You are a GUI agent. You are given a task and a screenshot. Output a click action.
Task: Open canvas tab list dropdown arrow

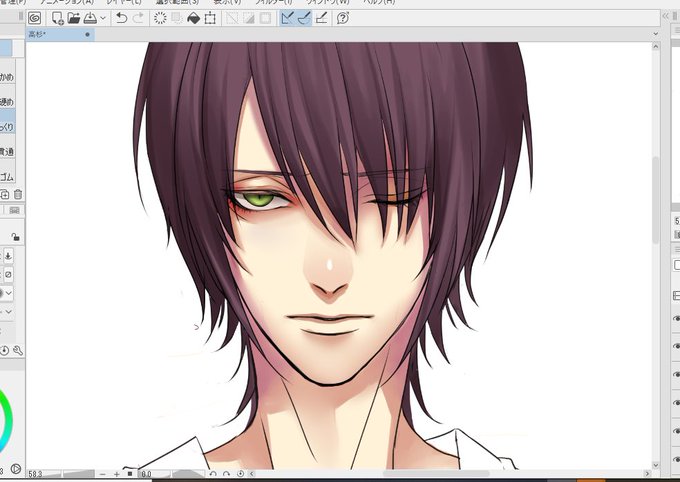coord(655,34)
